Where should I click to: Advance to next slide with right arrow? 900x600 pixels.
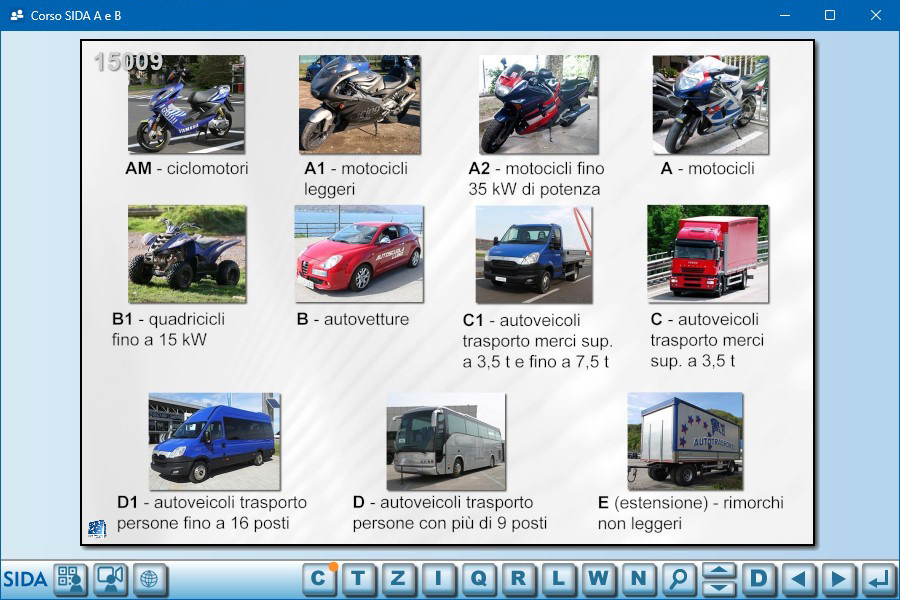pos(838,578)
